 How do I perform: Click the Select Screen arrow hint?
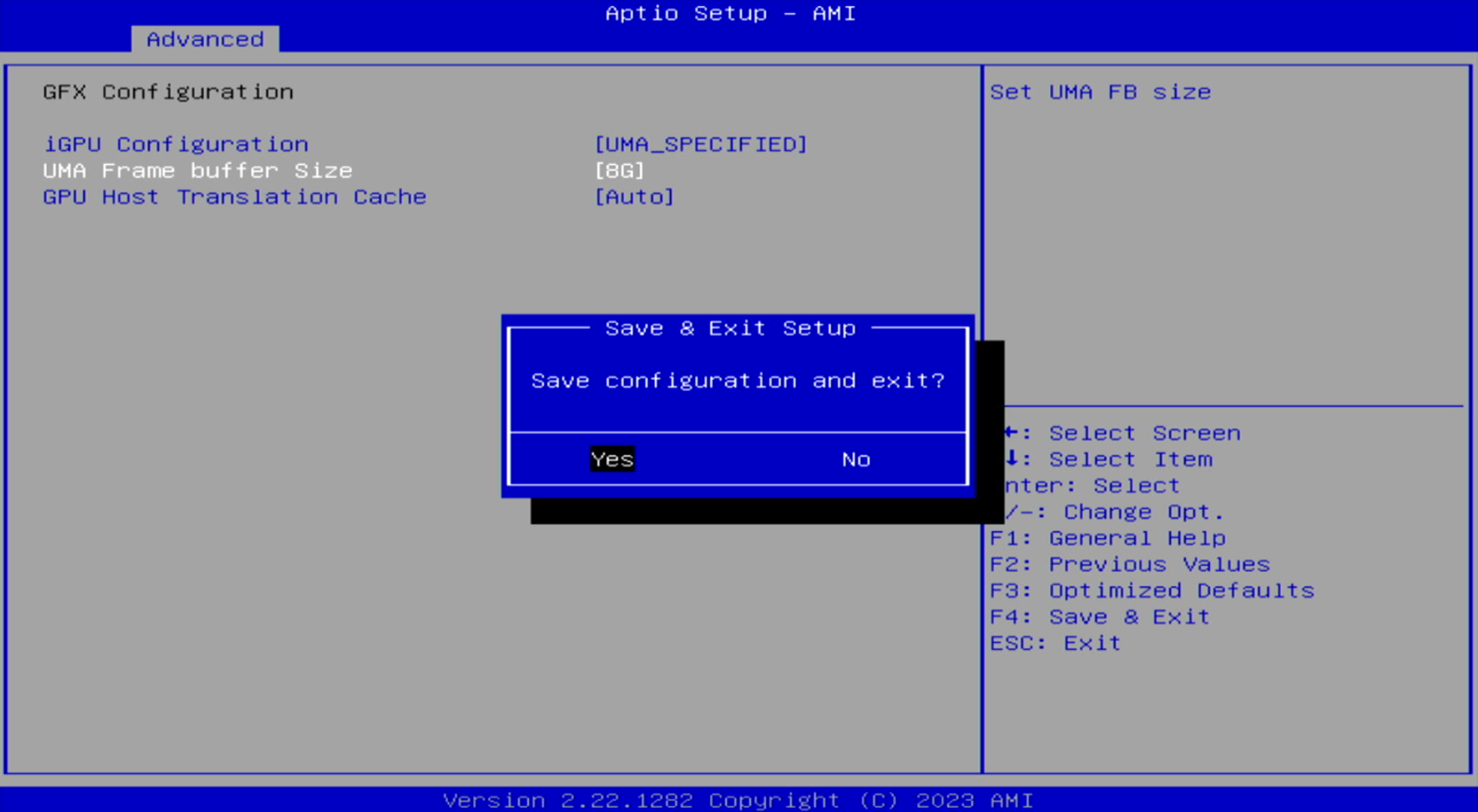tap(1122, 433)
